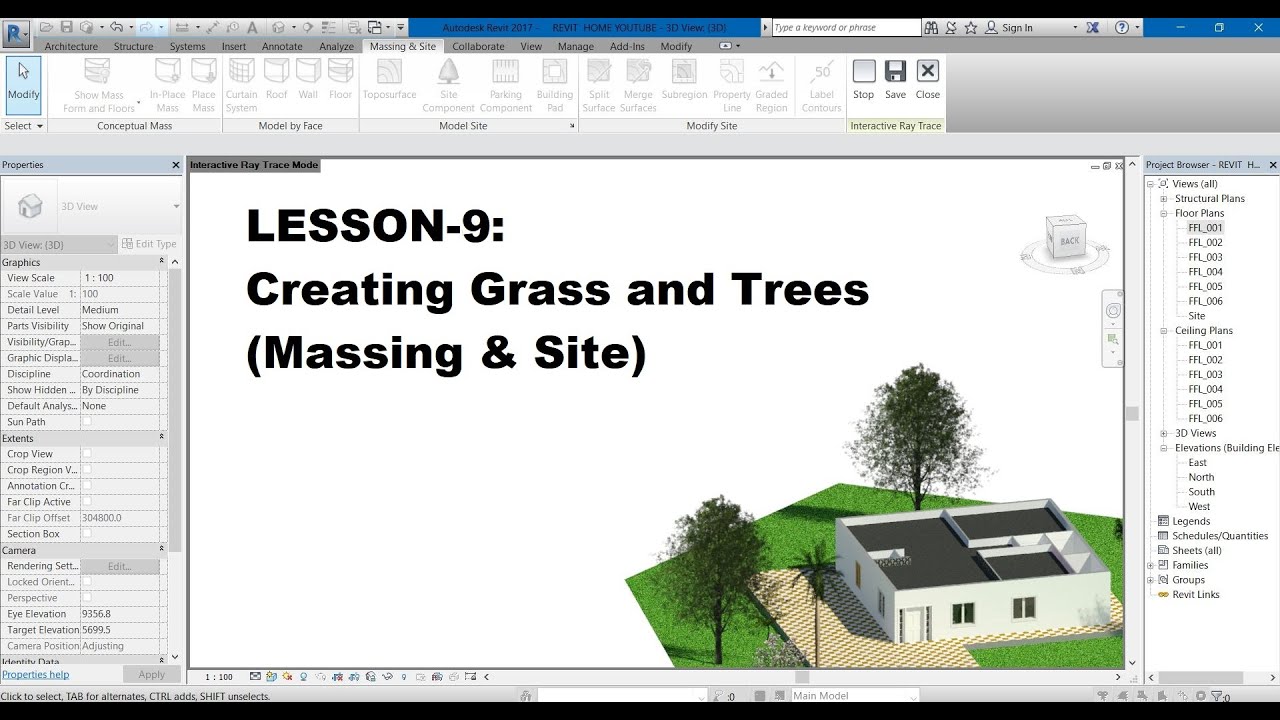Open the Collaborate ribbon tab
Image resolution: width=1280 pixels, height=720 pixels.
click(478, 46)
